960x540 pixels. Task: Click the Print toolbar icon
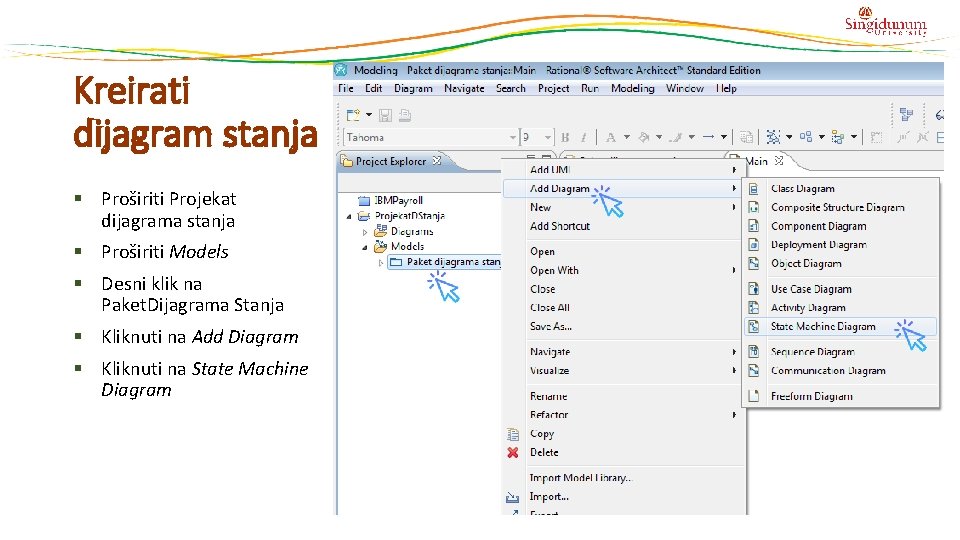pos(405,114)
